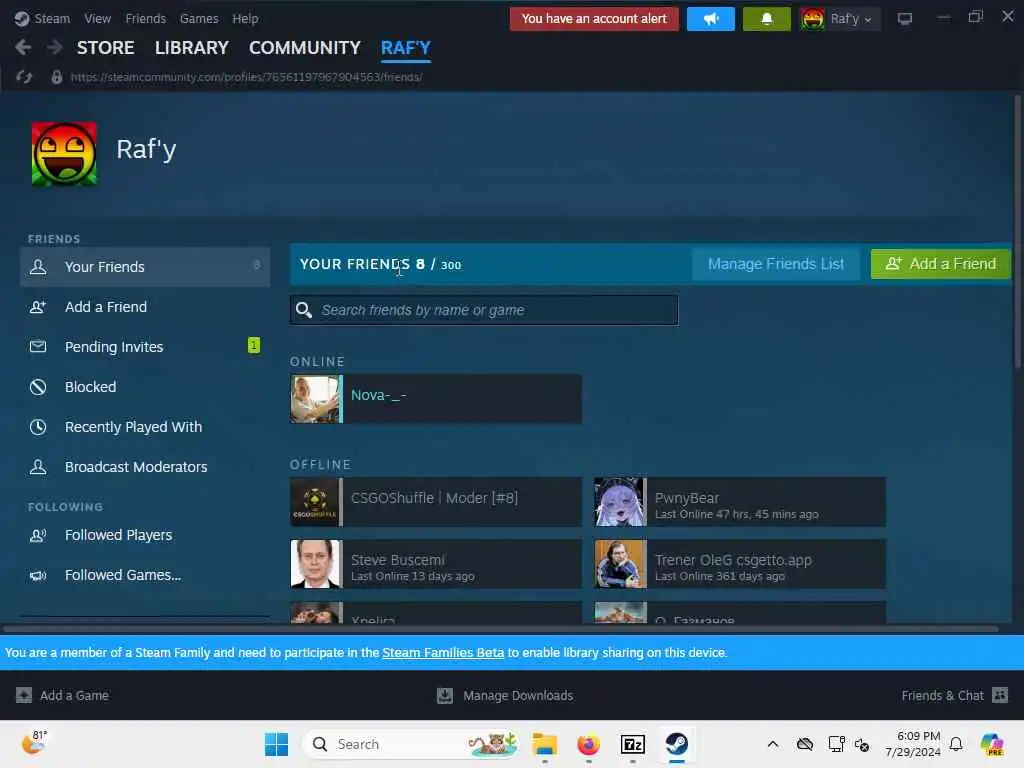Image resolution: width=1024 pixels, height=768 pixels.
Task: Open the Windows Start menu
Action: [276, 744]
